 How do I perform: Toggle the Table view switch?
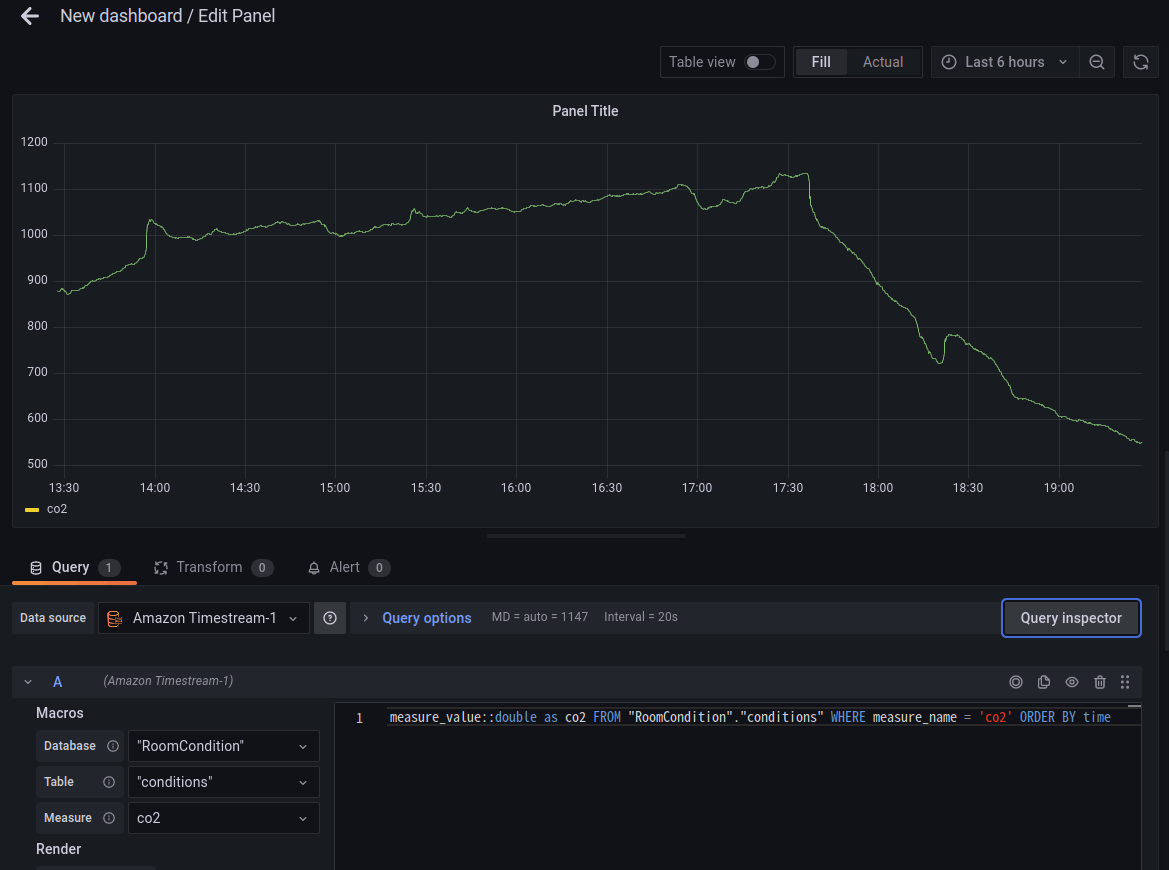click(x=760, y=62)
